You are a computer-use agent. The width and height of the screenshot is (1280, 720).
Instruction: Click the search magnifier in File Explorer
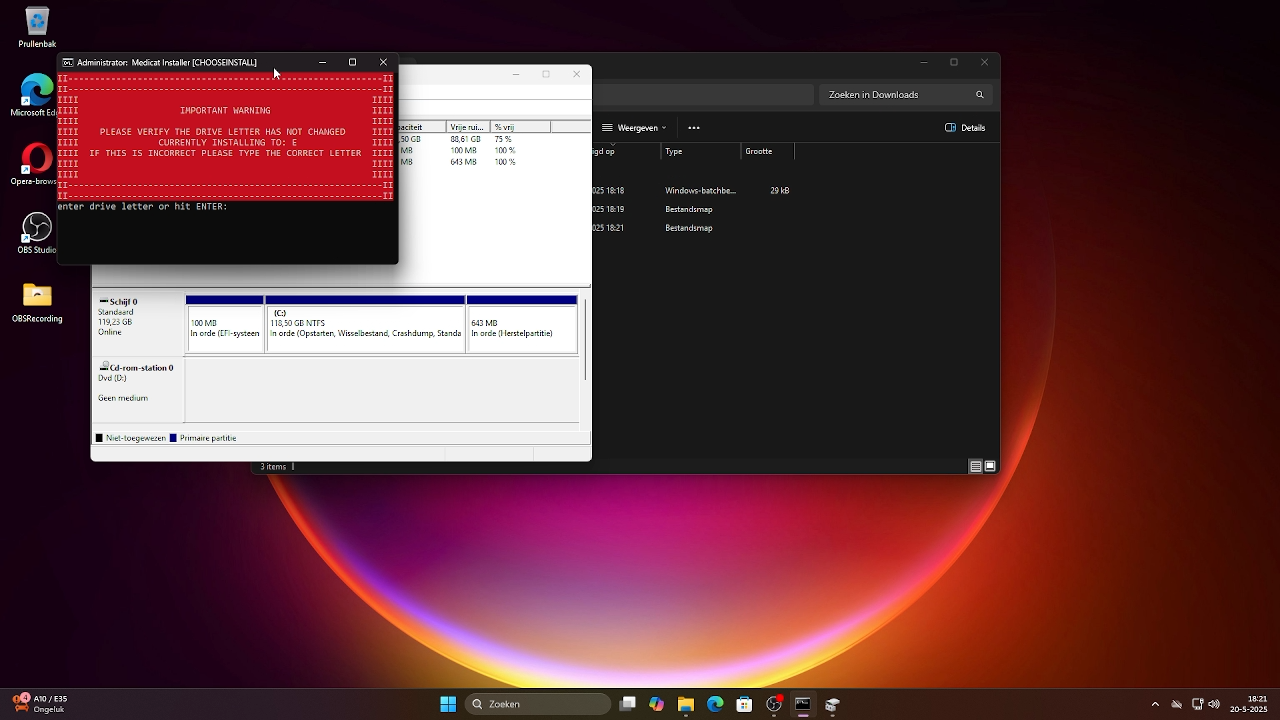pyautogui.click(x=980, y=95)
